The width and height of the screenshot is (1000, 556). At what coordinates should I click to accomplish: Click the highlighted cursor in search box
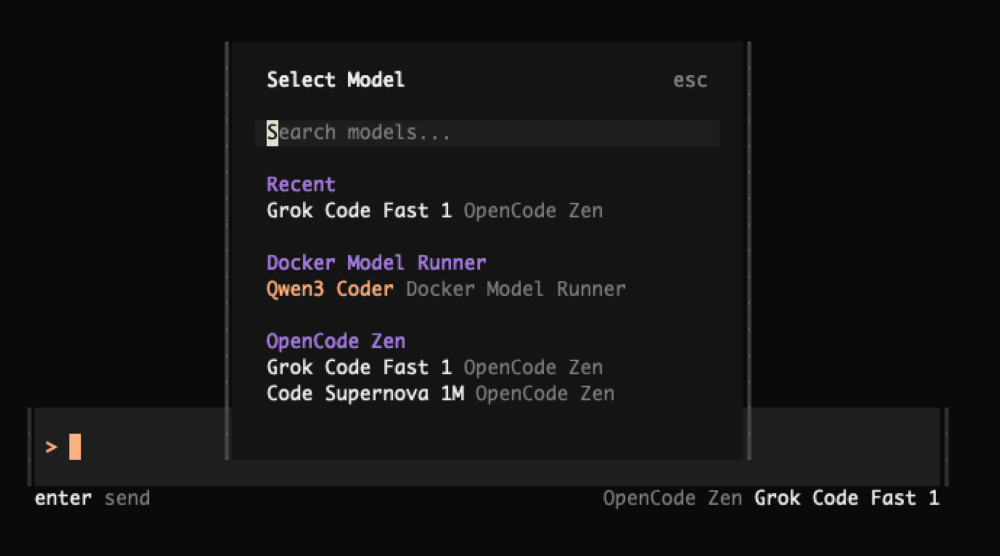coord(272,133)
